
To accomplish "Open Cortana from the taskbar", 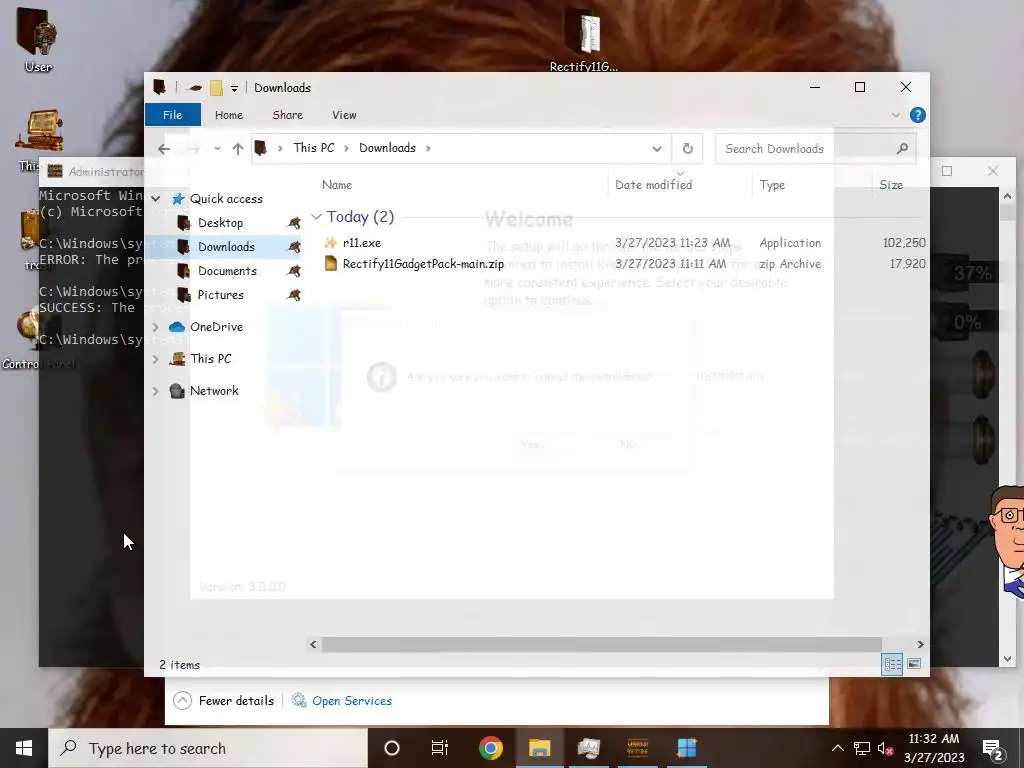I will 391,748.
